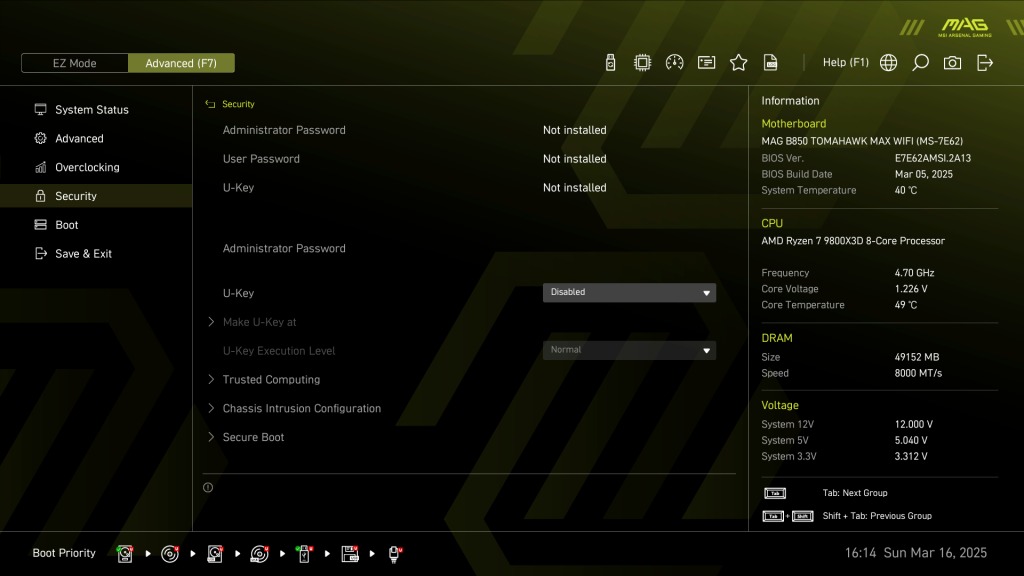Image resolution: width=1024 pixels, height=576 pixels.
Task: Open the U-Key Disabled dropdown
Action: pos(629,293)
